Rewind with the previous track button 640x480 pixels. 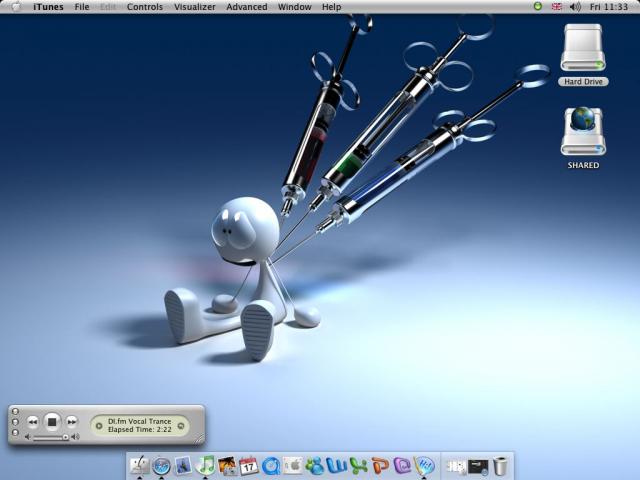[x=33, y=422]
